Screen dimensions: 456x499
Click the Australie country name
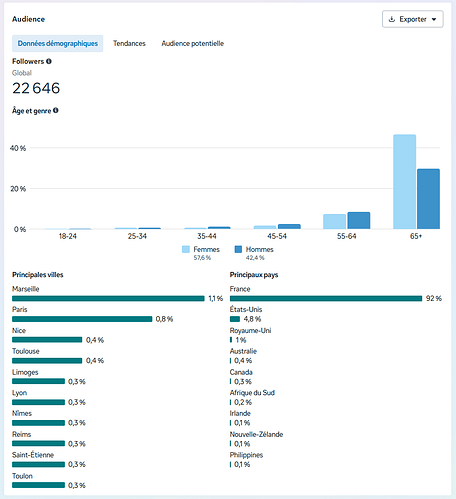(x=243, y=351)
